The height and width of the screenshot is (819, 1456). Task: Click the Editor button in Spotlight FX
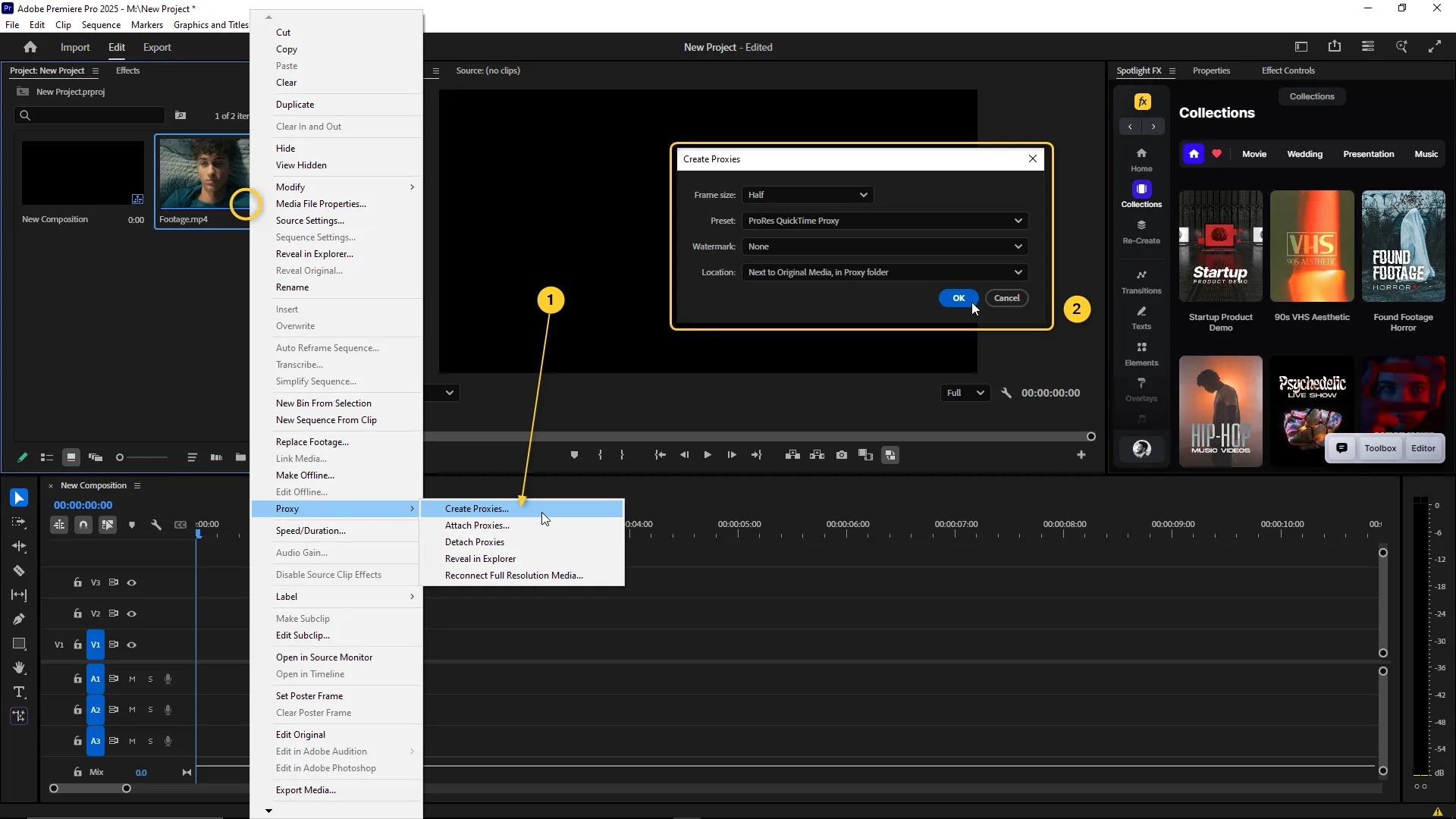[x=1423, y=448]
